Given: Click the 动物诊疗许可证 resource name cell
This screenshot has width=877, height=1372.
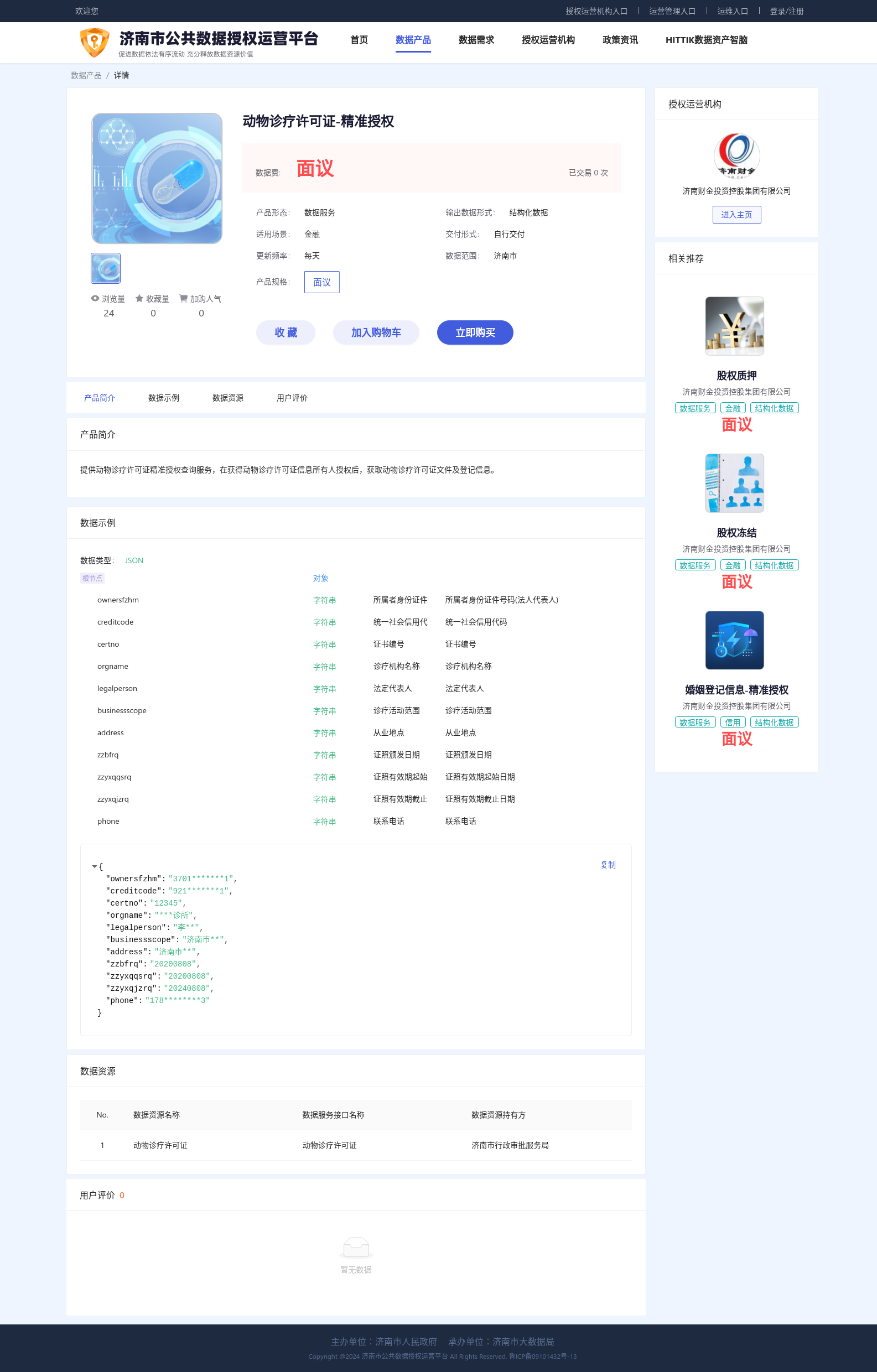Looking at the screenshot, I should (160, 1145).
